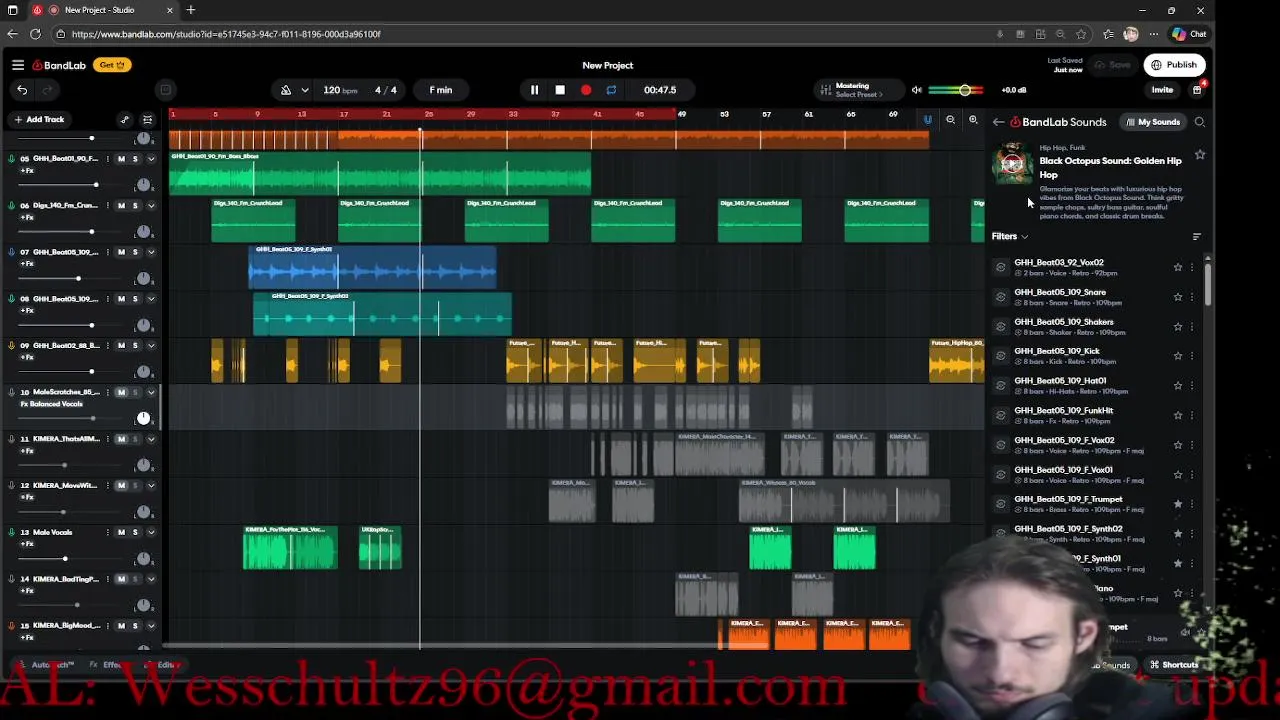Click the Invite button
Image resolution: width=1280 pixels, height=720 pixels.
(x=1162, y=90)
